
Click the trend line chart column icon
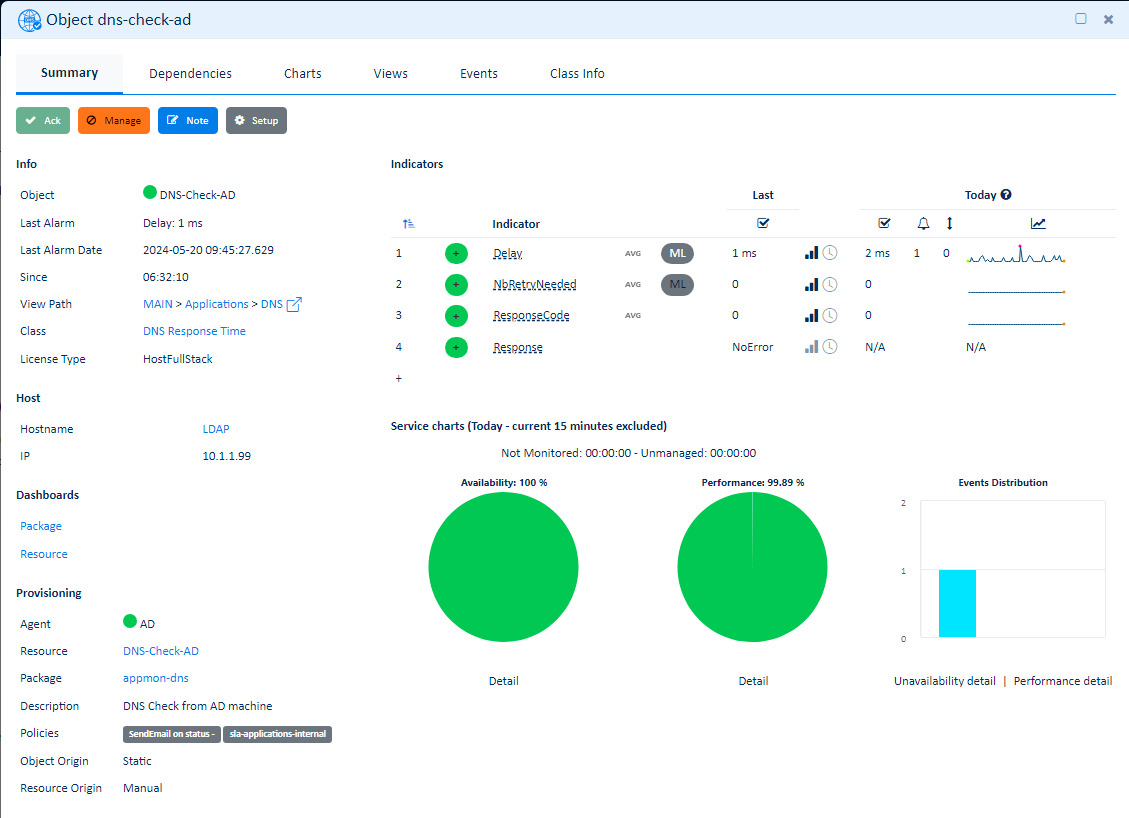pyautogui.click(x=1038, y=224)
